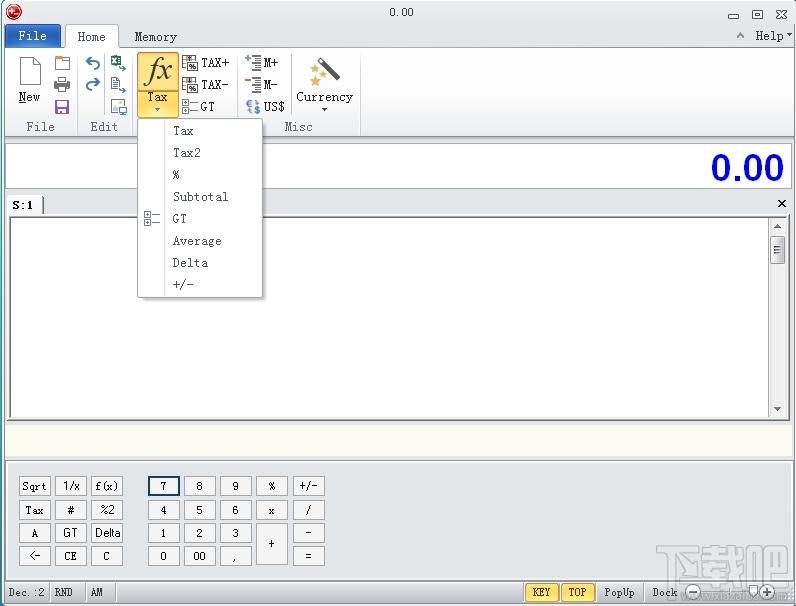The image size is (796, 606).
Task: Click the Currency magic wand icon
Action: click(324, 74)
